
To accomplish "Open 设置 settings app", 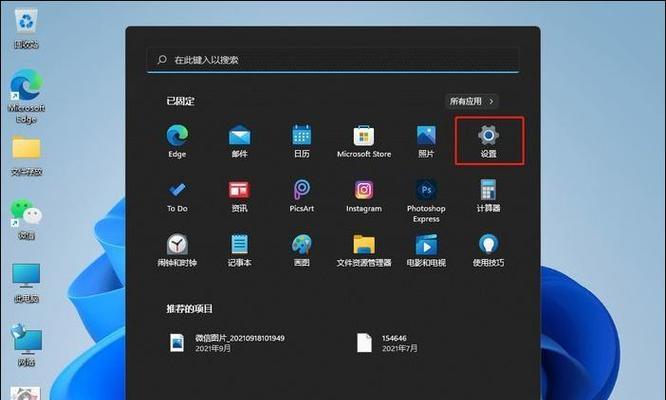I will [x=488, y=141].
